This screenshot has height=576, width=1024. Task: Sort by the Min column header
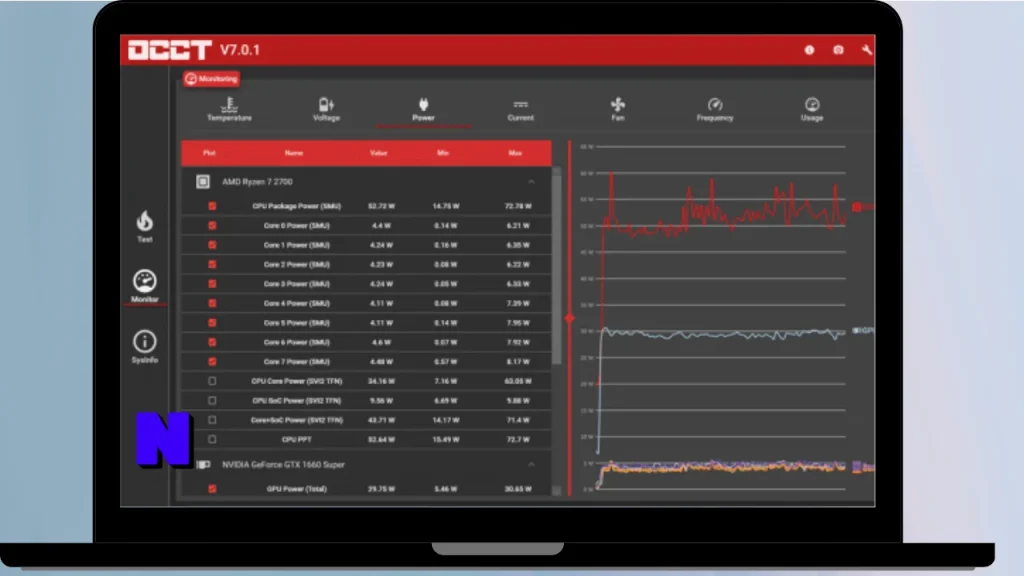(x=443, y=153)
